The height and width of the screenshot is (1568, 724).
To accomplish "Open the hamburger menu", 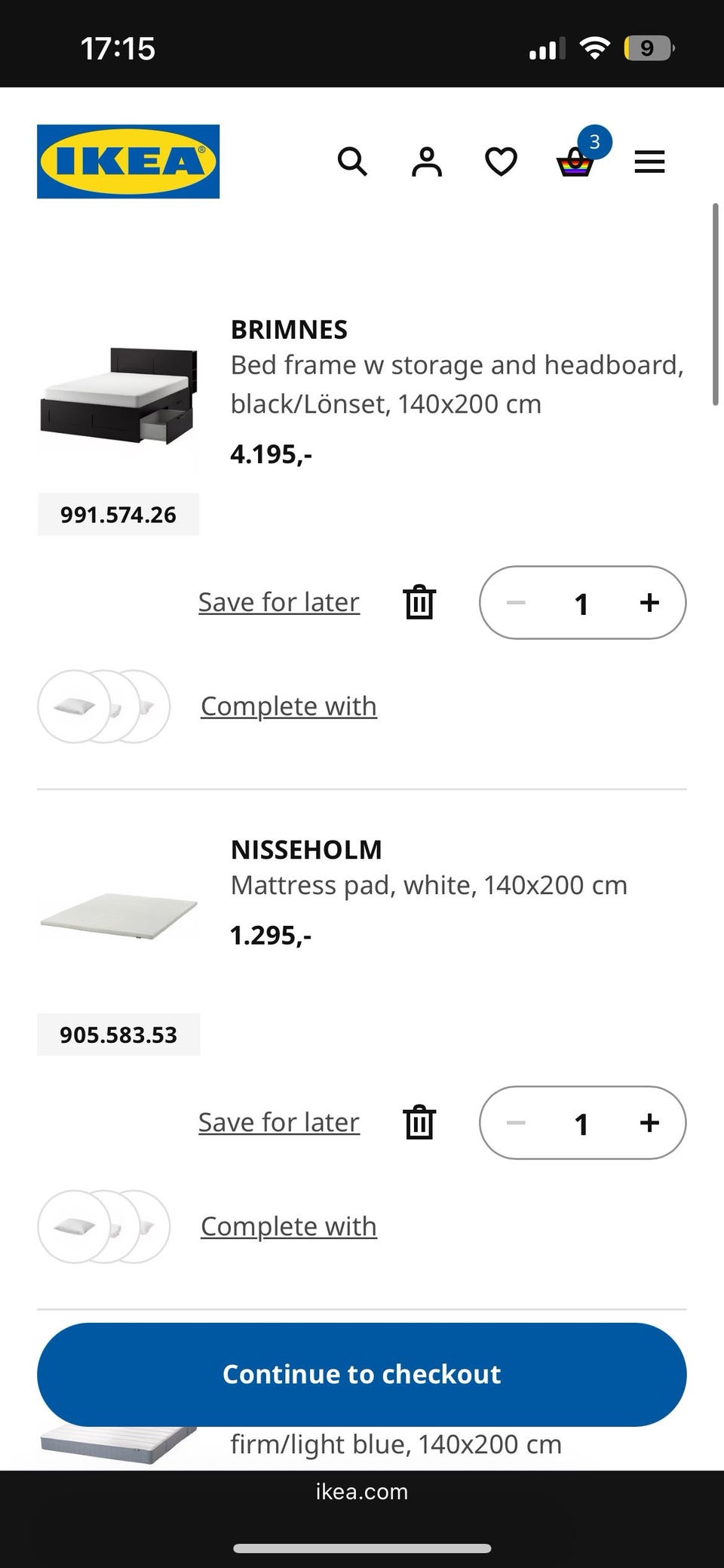I will [649, 161].
